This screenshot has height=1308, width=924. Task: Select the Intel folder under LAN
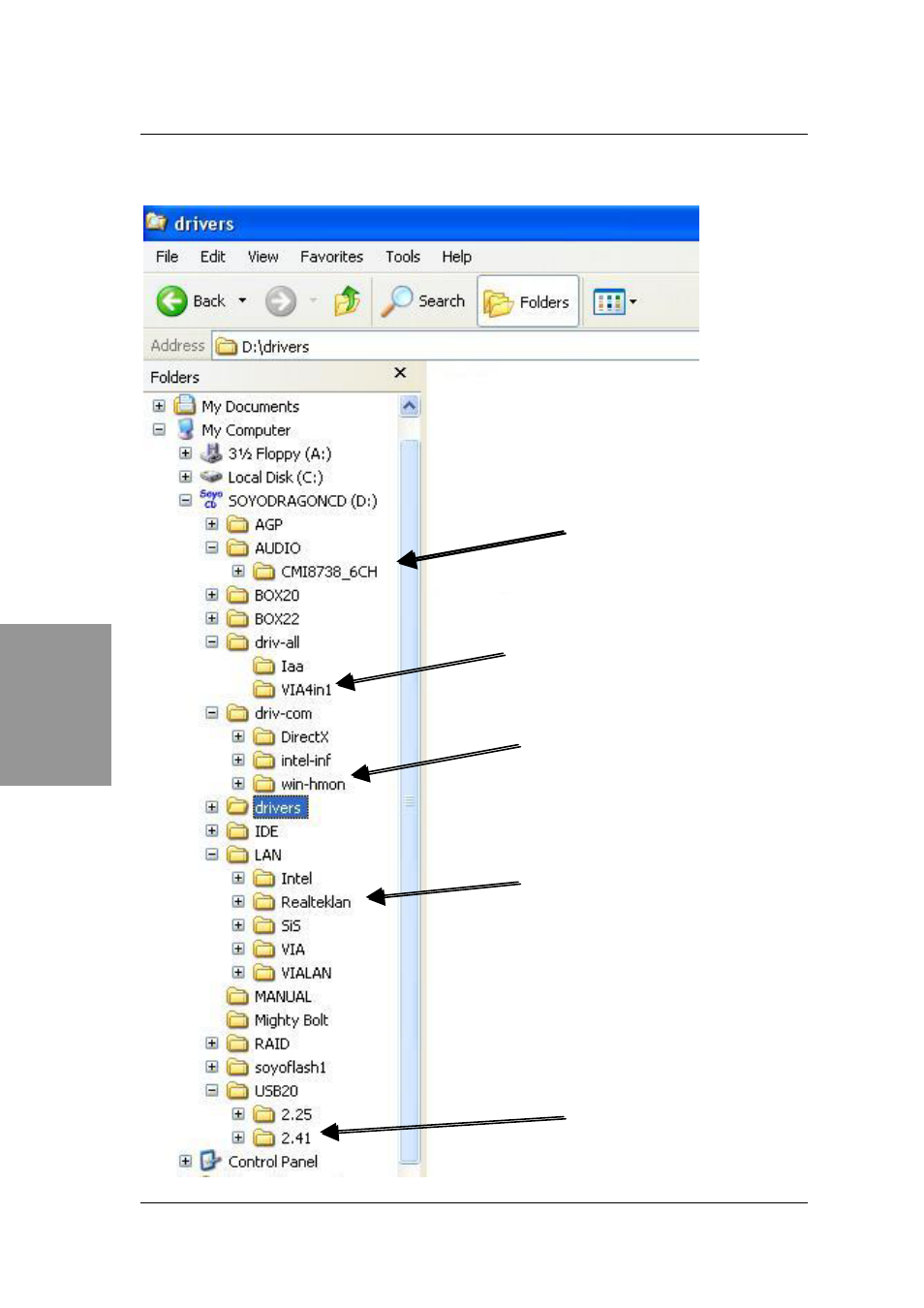coord(295,879)
